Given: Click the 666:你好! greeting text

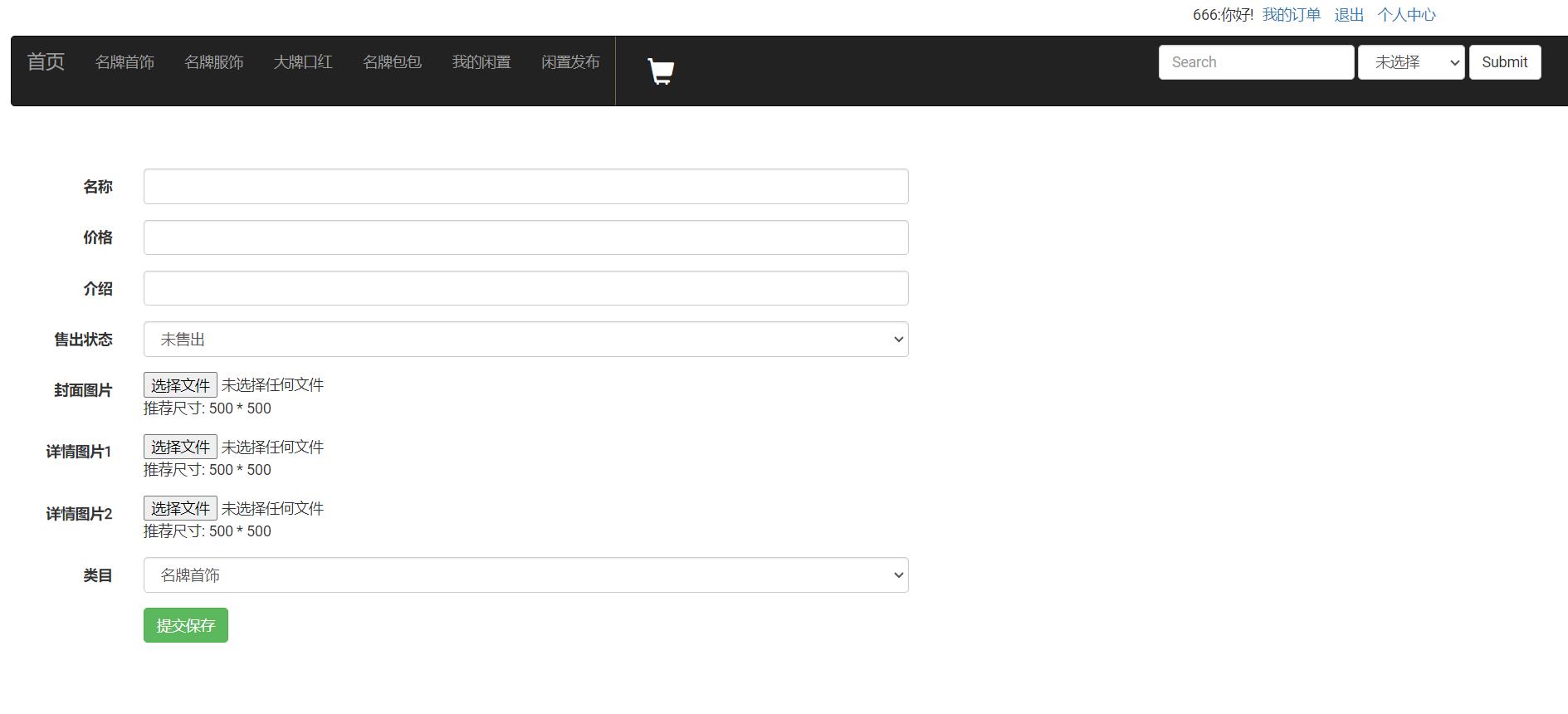Looking at the screenshot, I should [x=1224, y=15].
